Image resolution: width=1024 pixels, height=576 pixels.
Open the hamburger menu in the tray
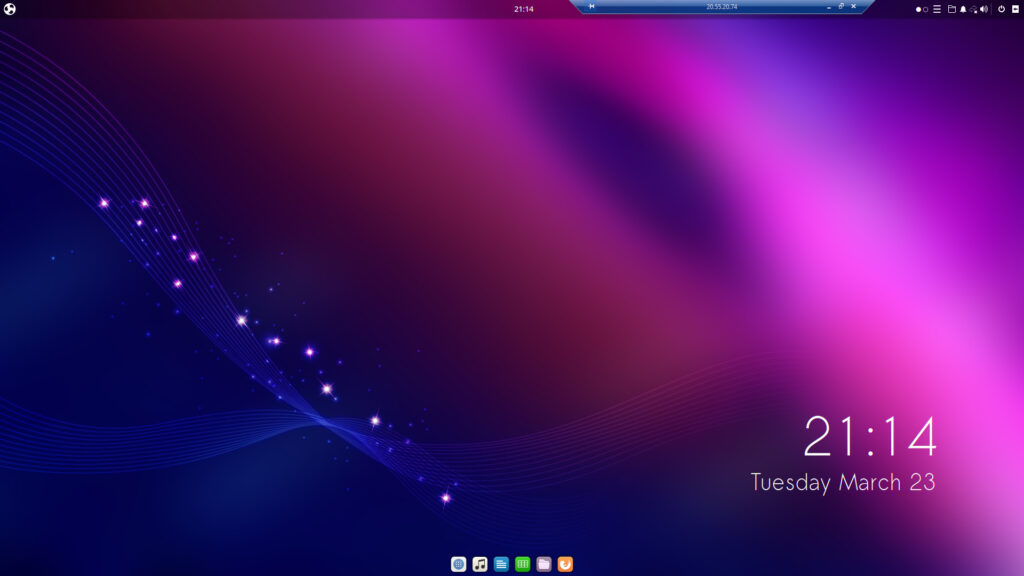pyautogui.click(x=937, y=7)
